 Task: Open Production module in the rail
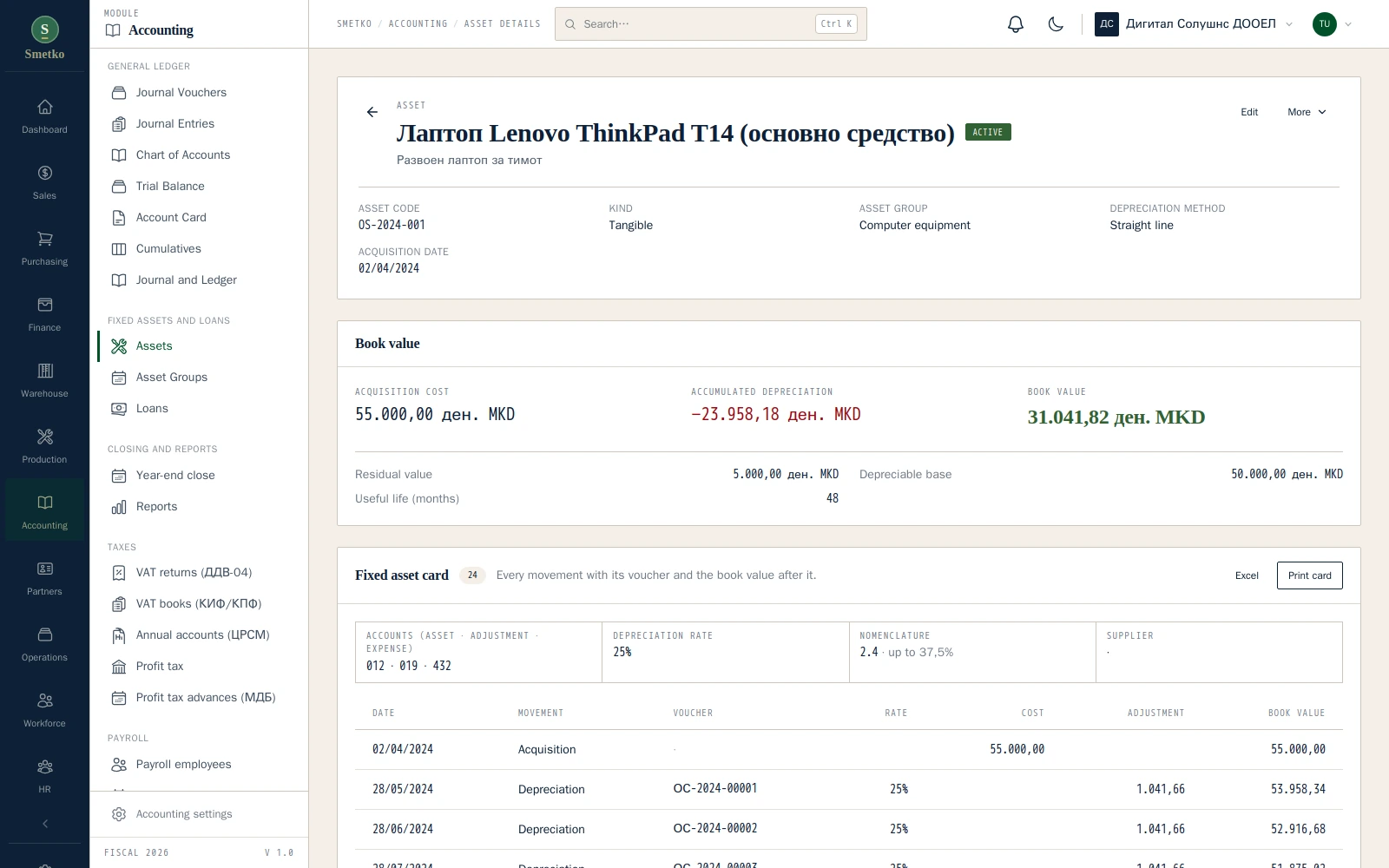[x=44, y=447]
